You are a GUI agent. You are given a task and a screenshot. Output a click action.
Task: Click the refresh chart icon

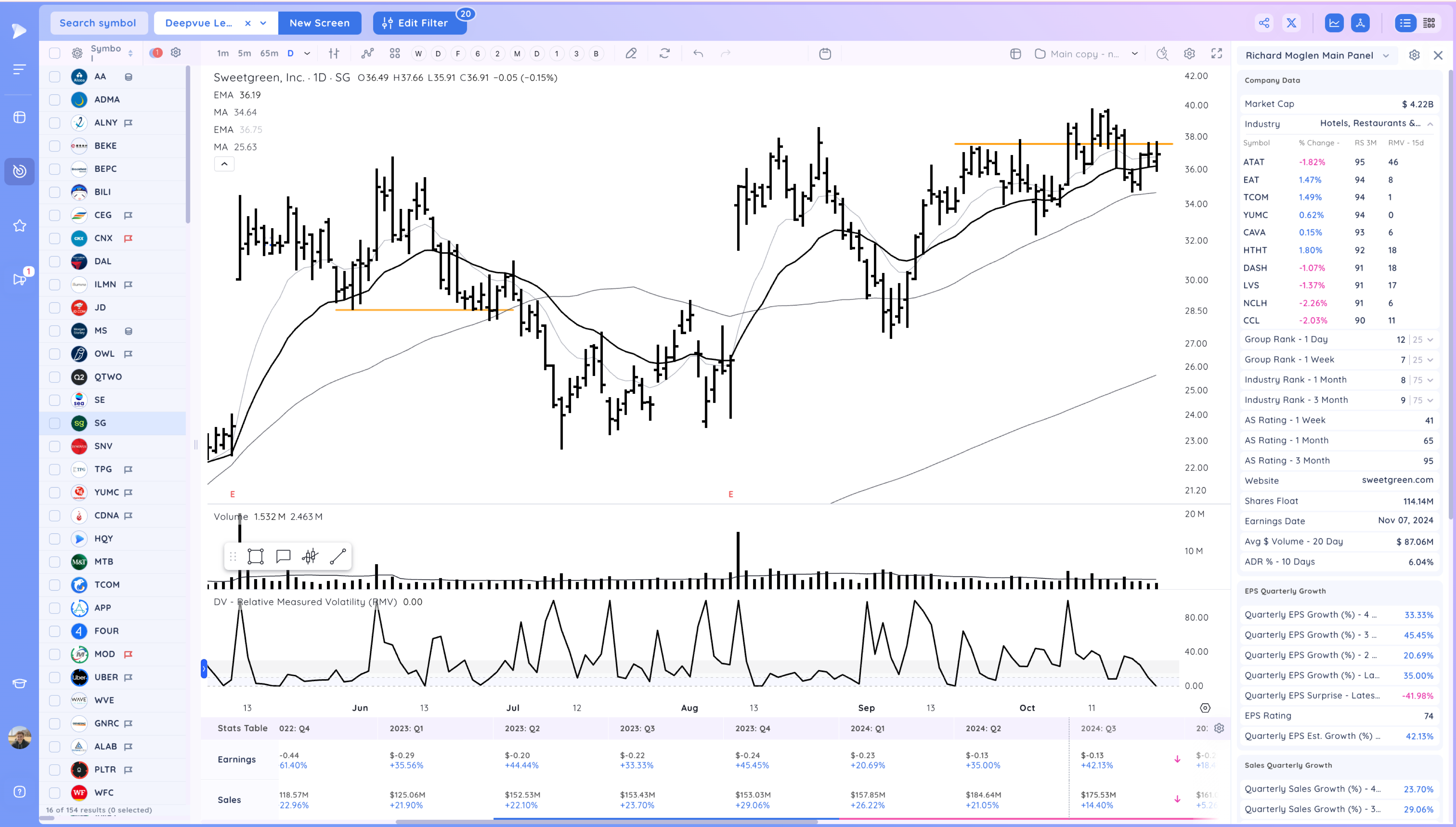[x=664, y=53]
